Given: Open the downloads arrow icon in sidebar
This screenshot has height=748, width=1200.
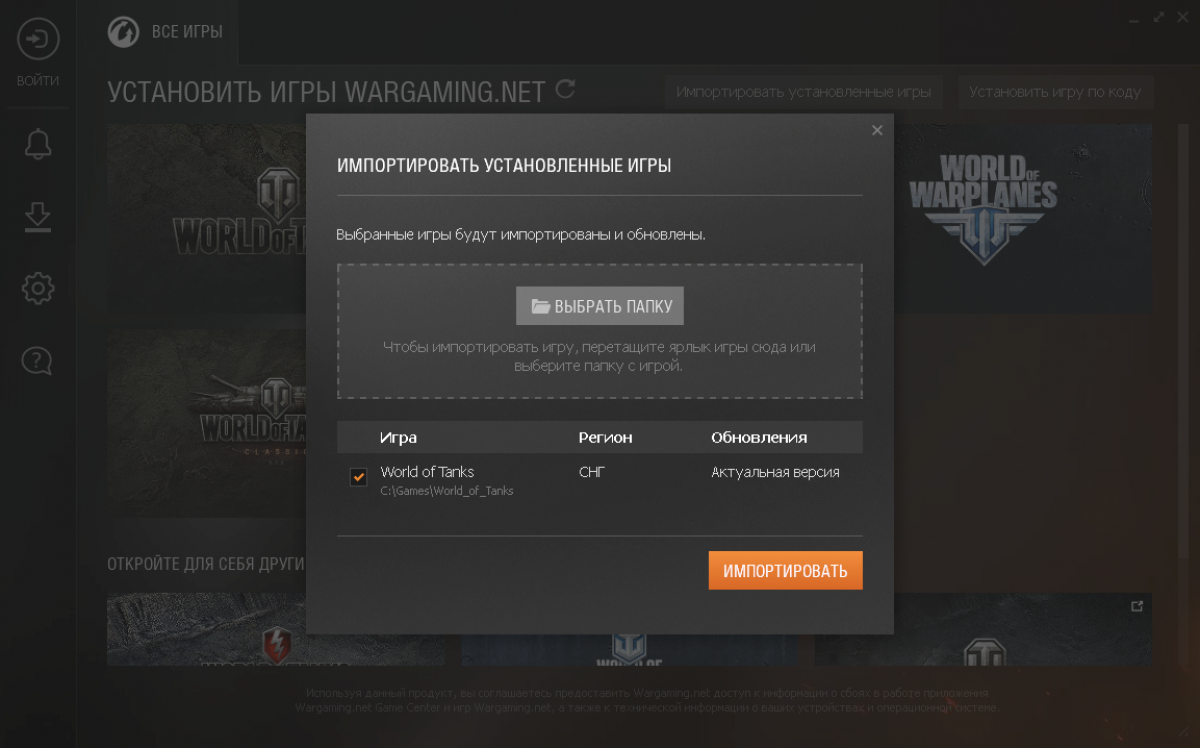Looking at the screenshot, I should point(38,217).
